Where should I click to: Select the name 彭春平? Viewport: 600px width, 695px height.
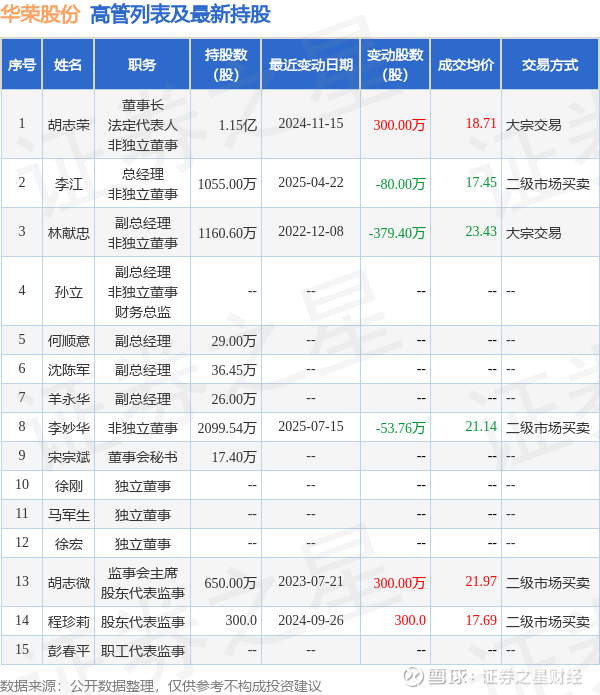click(69, 651)
